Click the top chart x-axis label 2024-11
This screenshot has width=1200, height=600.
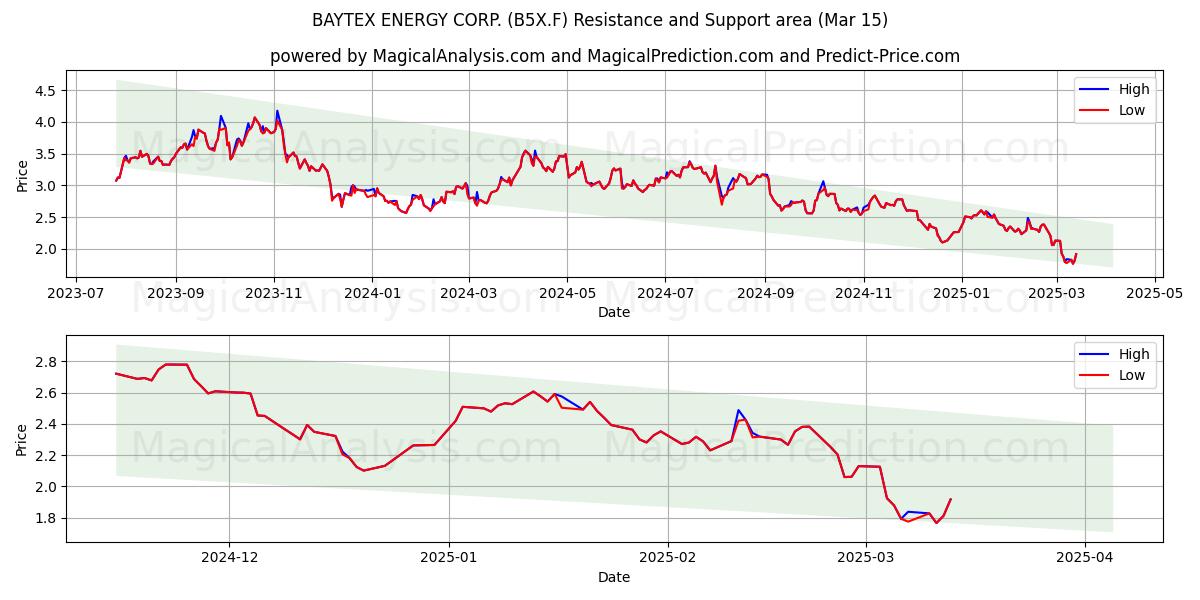pos(863,294)
